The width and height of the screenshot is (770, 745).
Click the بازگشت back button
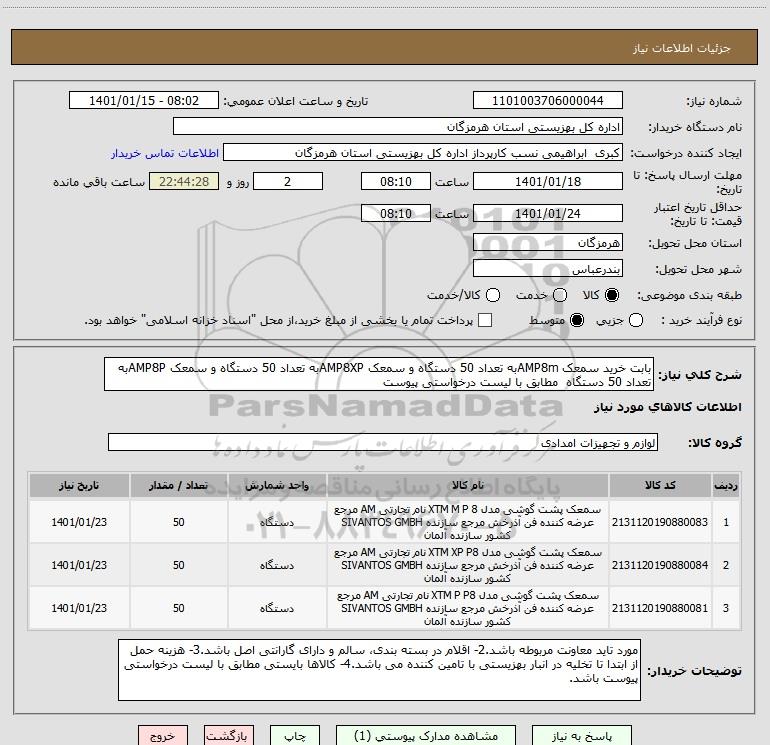click(228, 736)
